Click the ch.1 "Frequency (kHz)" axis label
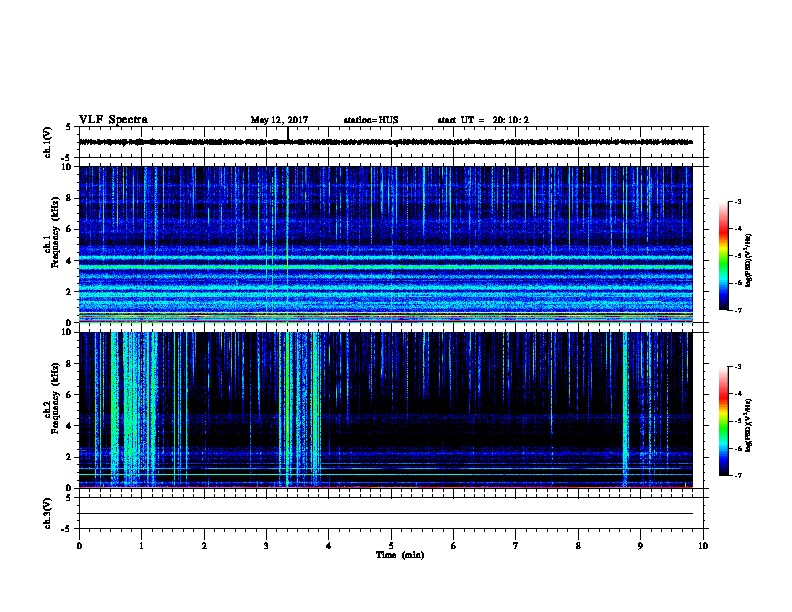Viewport: 792px width, 612px height. (55, 233)
